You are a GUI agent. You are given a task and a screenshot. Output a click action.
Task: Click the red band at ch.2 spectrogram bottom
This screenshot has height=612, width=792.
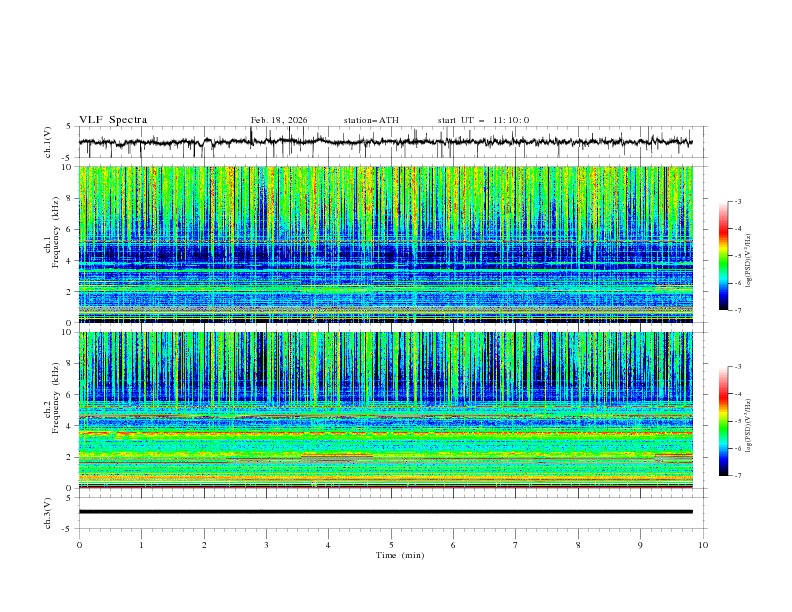[385, 487]
